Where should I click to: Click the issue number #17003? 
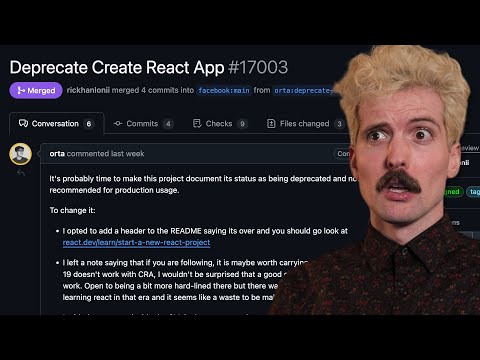(258, 67)
